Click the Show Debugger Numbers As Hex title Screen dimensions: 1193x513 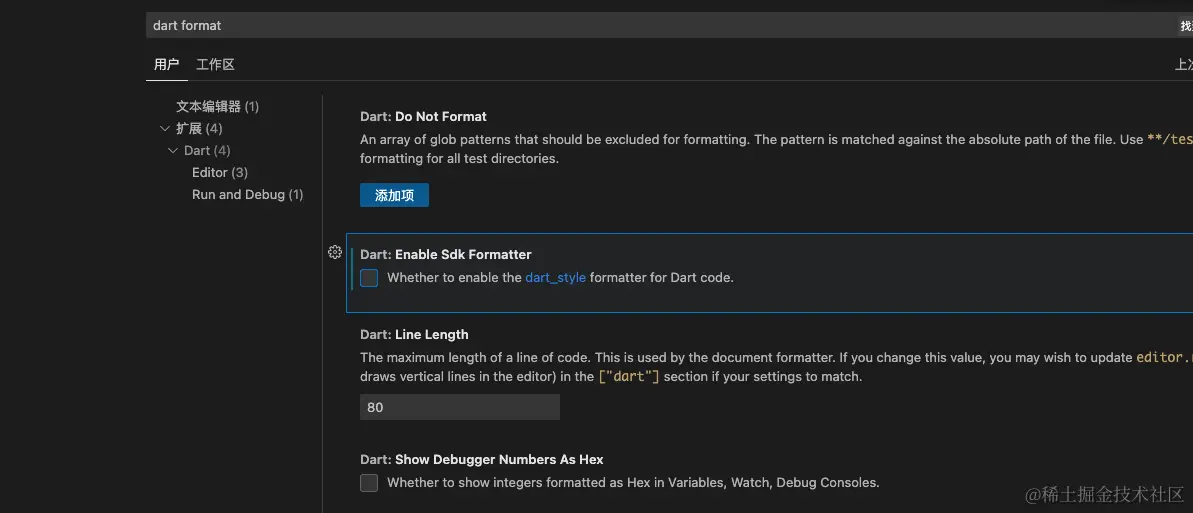[x=481, y=460]
